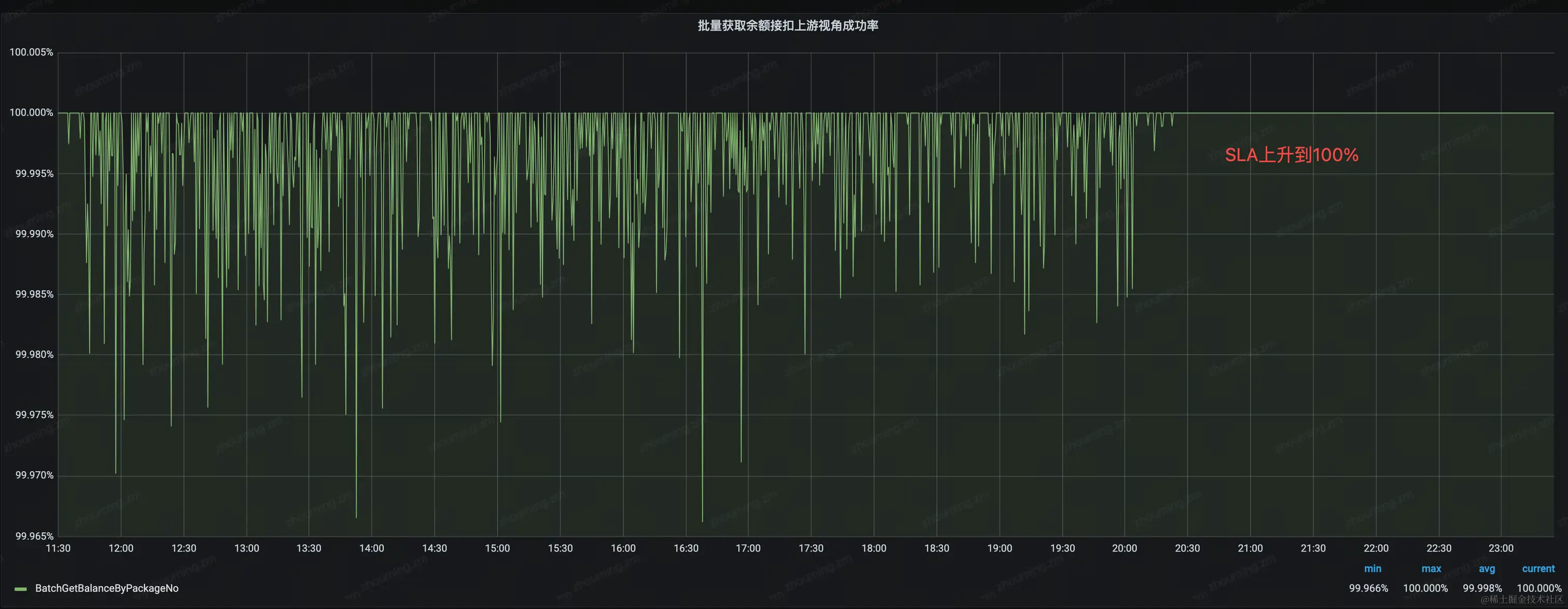This screenshot has width=1568, height=609.
Task: Click the 12:00 x-axis time label
Action: [120, 548]
